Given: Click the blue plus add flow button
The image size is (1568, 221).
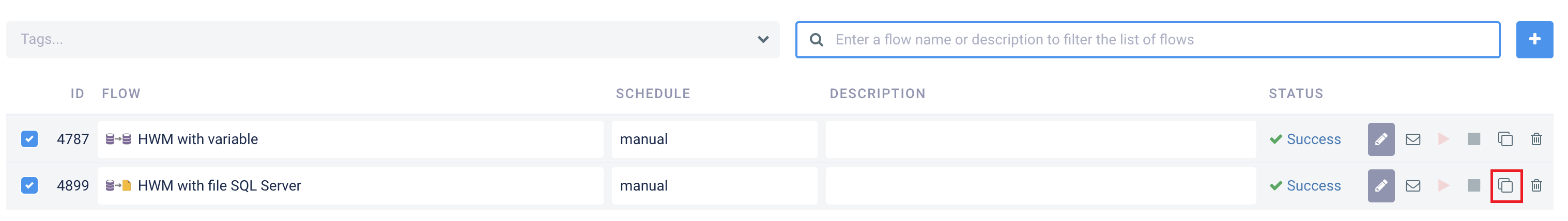Looking at the screenshot, I should pyautogui.click(x=1534, y=40).
